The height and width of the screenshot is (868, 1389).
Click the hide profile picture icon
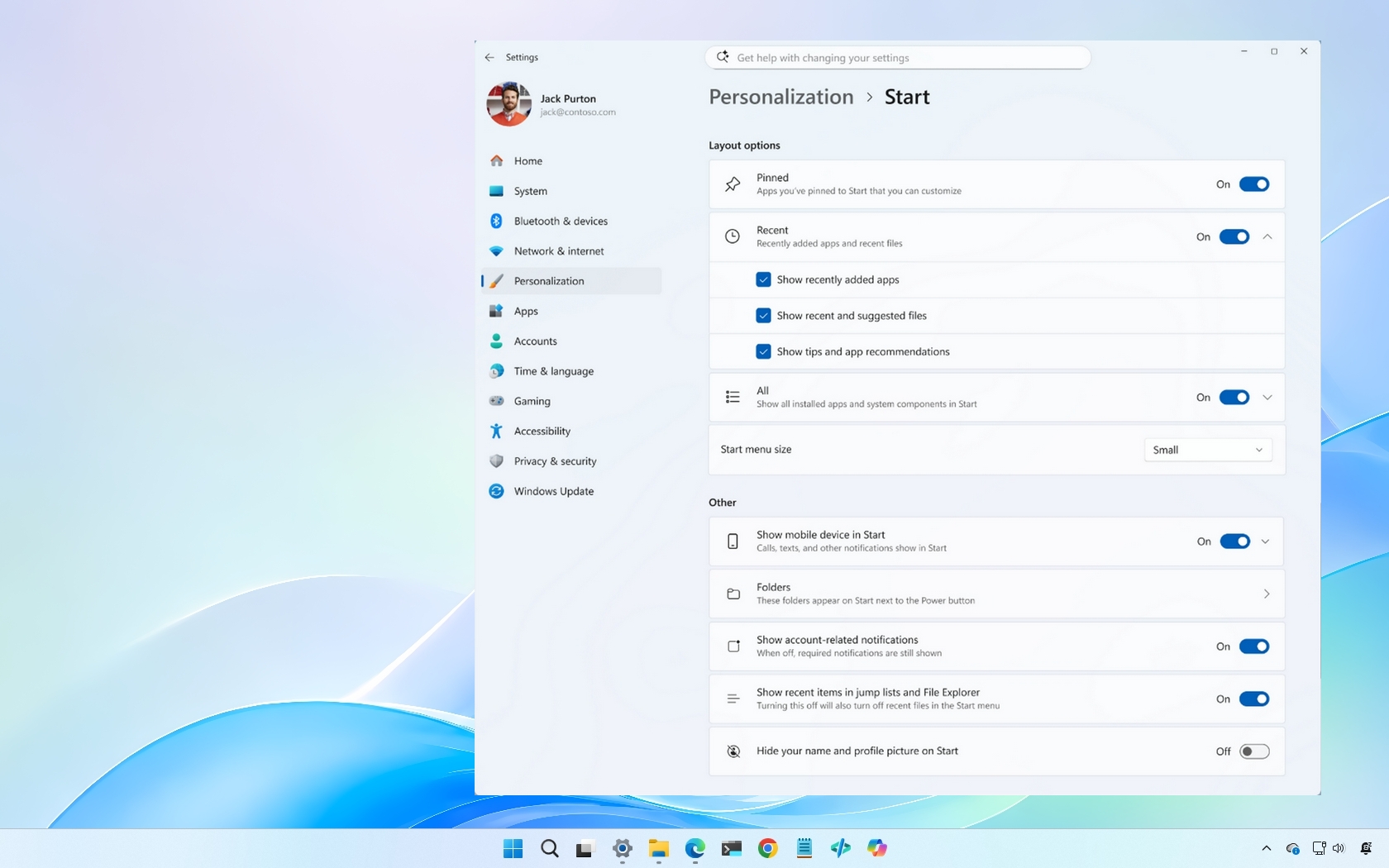(x=733, y=751)
